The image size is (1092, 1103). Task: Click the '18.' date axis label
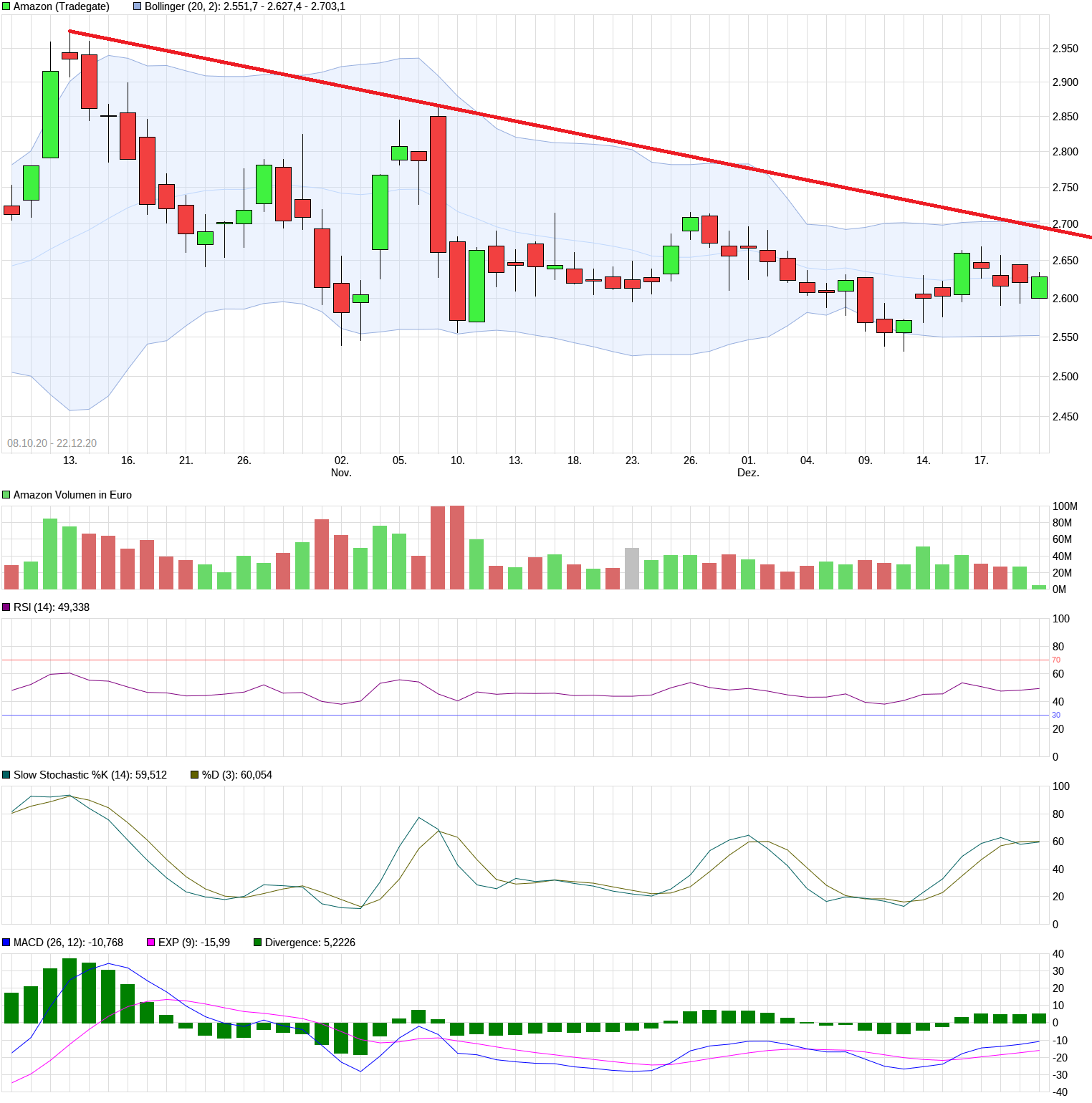click(x=574, y=461)
